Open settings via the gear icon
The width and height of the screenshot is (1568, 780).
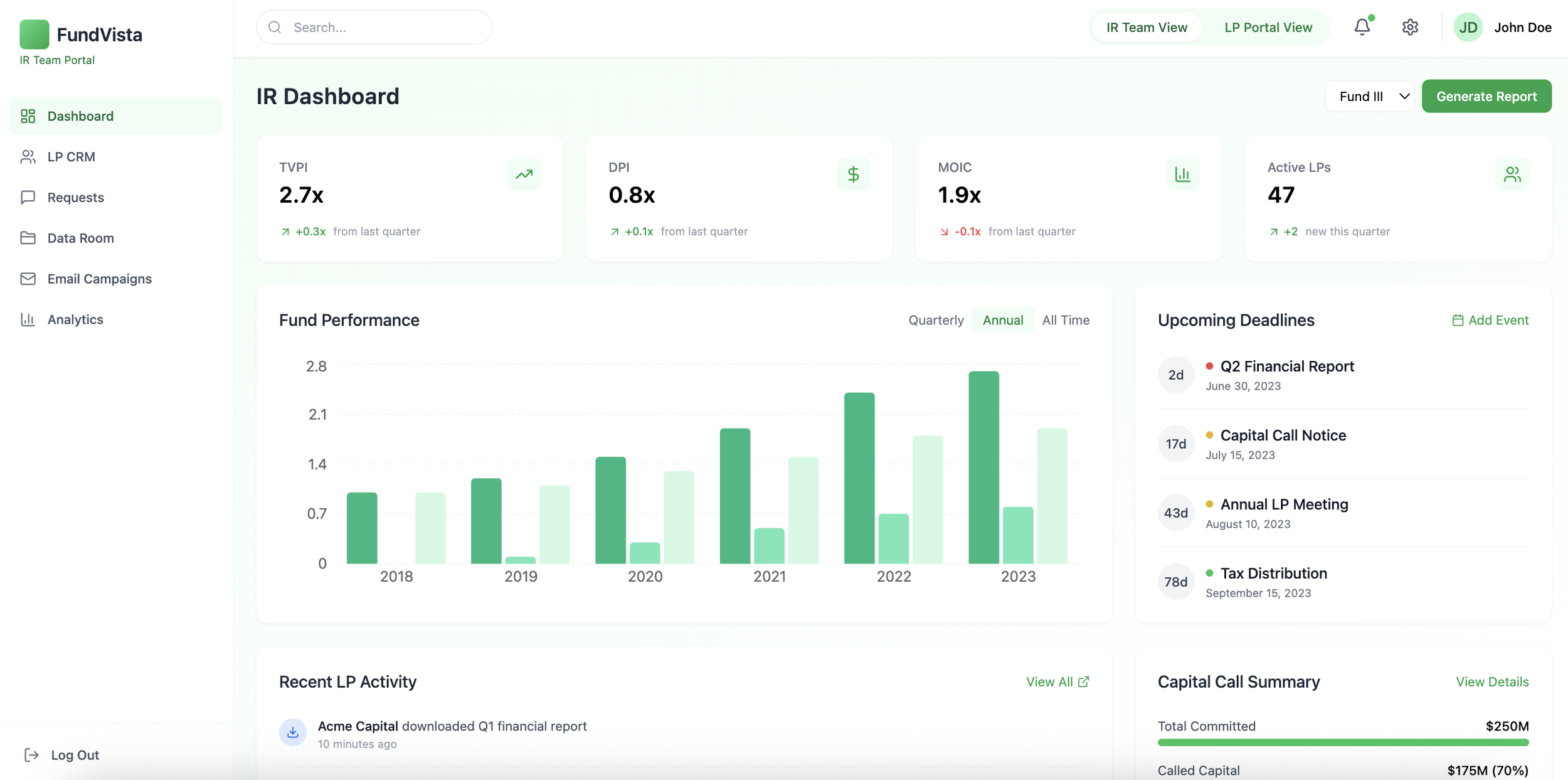(x=1409, y=27)
